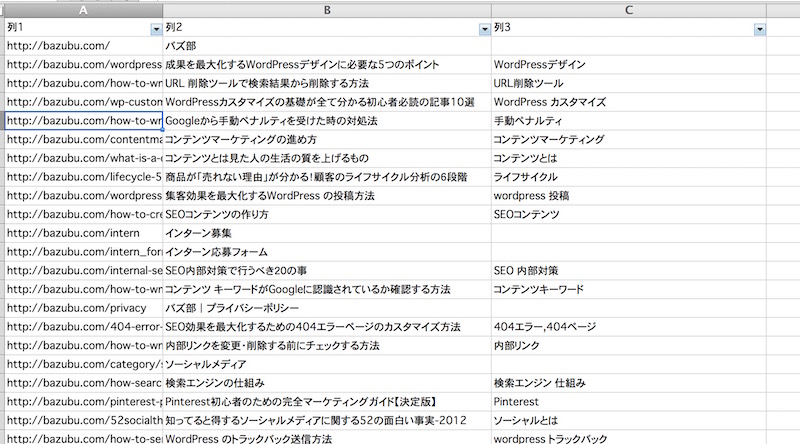This screenshot has width=800, height=444.
Task: Open the 列1 filter dropdown
Action: coord(155,28)
